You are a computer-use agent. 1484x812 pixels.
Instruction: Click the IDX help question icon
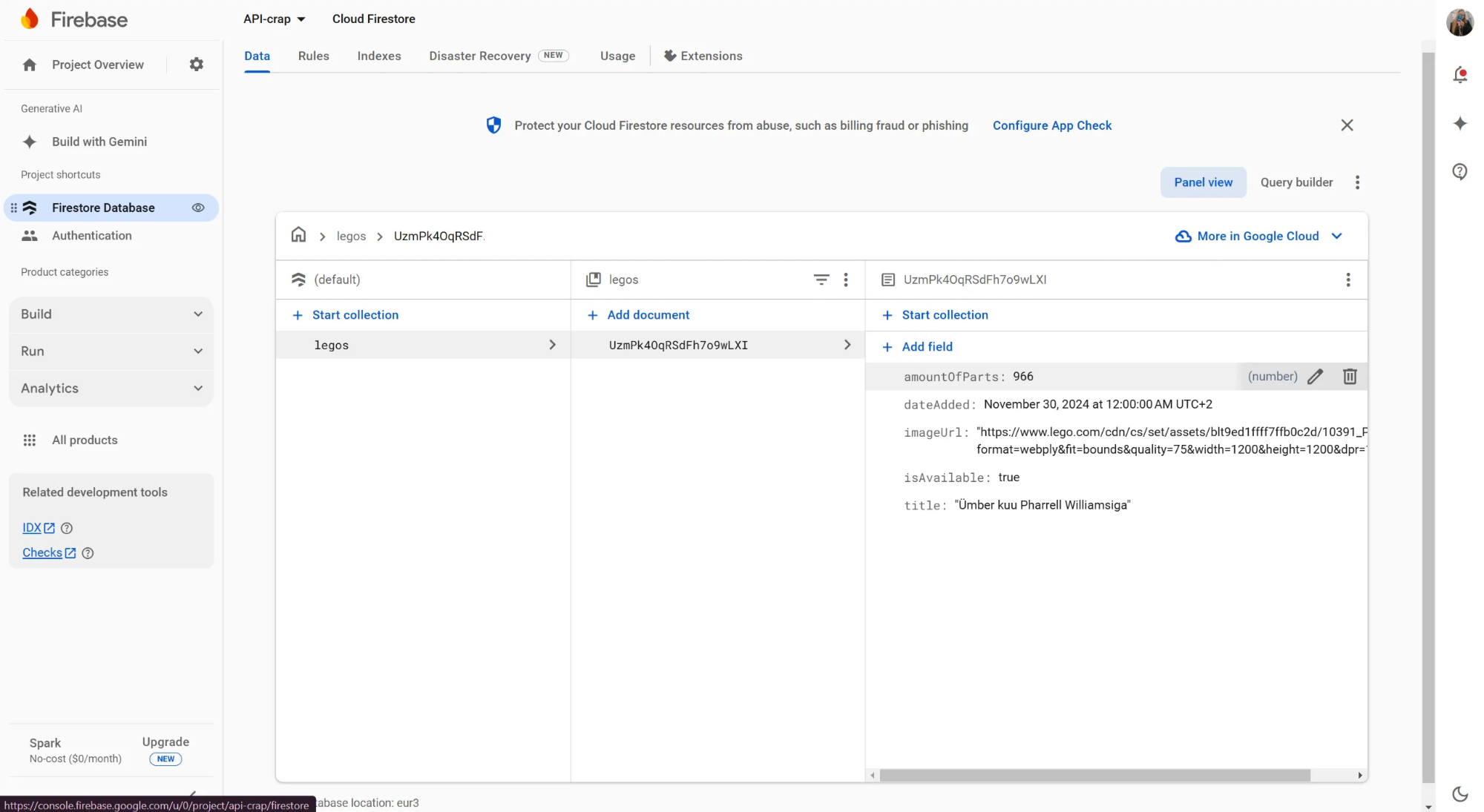click(67, 528)
